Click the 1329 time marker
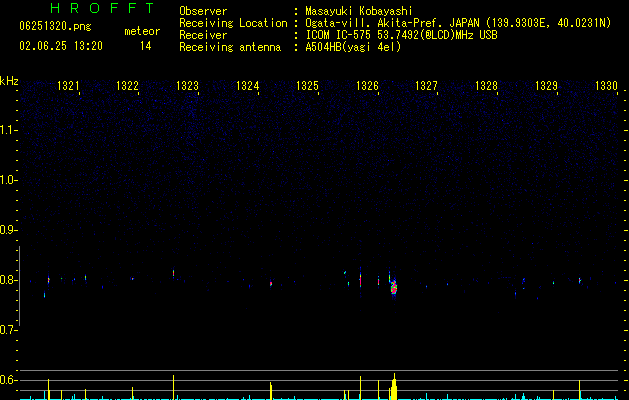This screenshot has height=400, width=629. coord(546,86)
